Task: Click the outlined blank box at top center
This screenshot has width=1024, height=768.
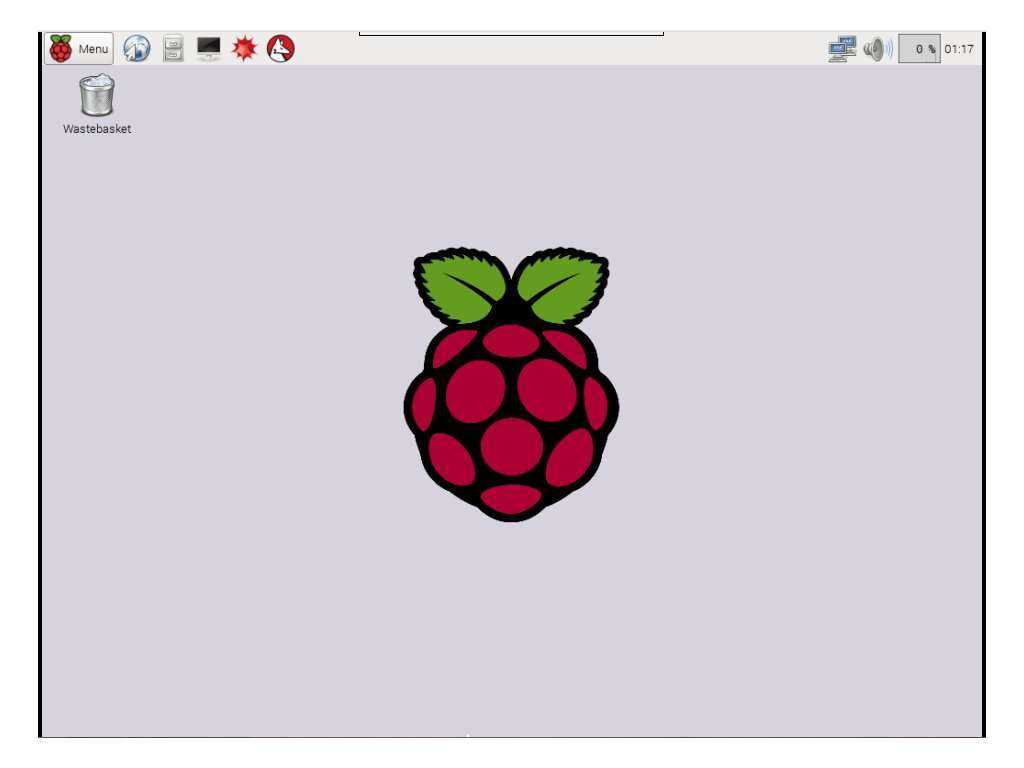Action: pyautogui.click(x=511, y=32)
